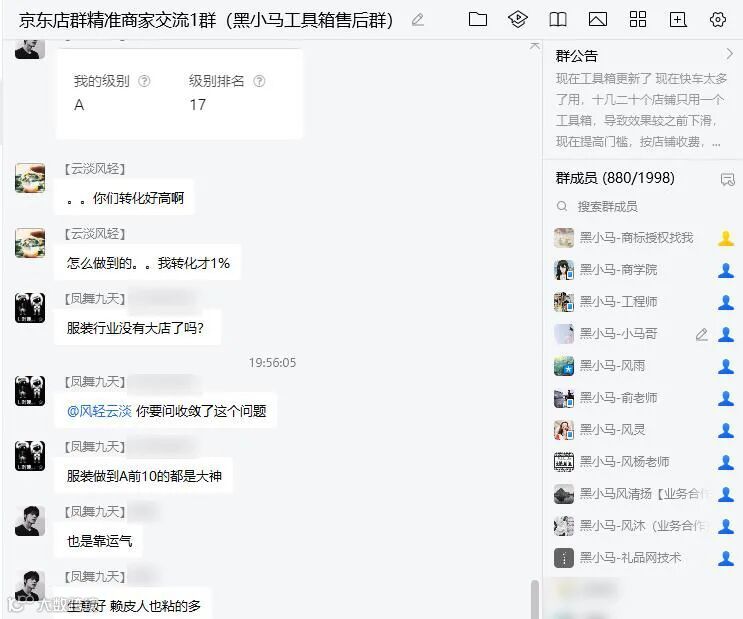
Task: Click 云淡风轻 avatar beside 你们转化好高啊
Action: pyautogui.click(x=30, y=178)
